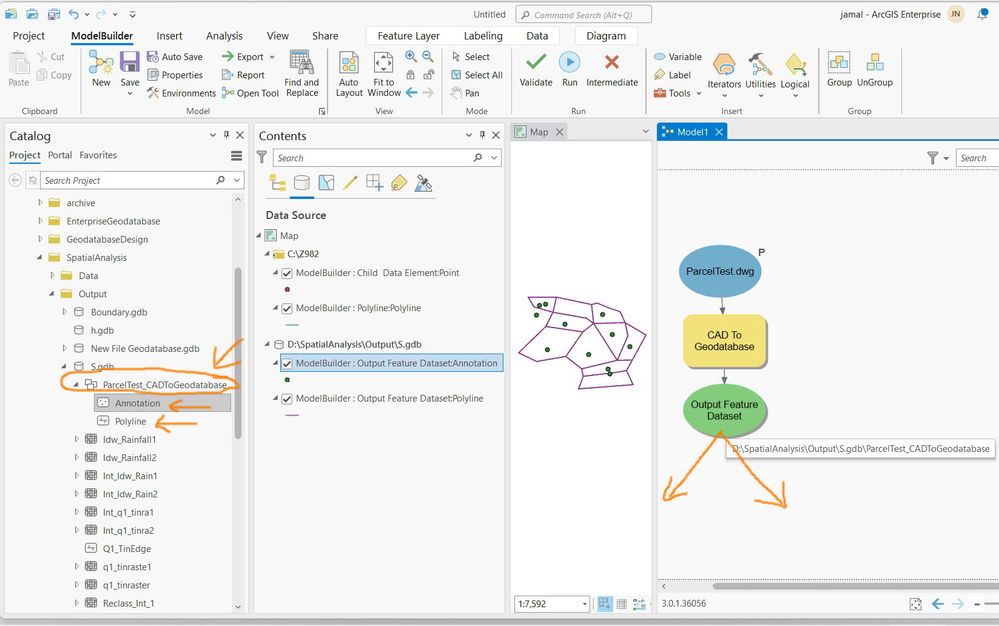Apply Auto Layout to the diagram

[349, 74]
